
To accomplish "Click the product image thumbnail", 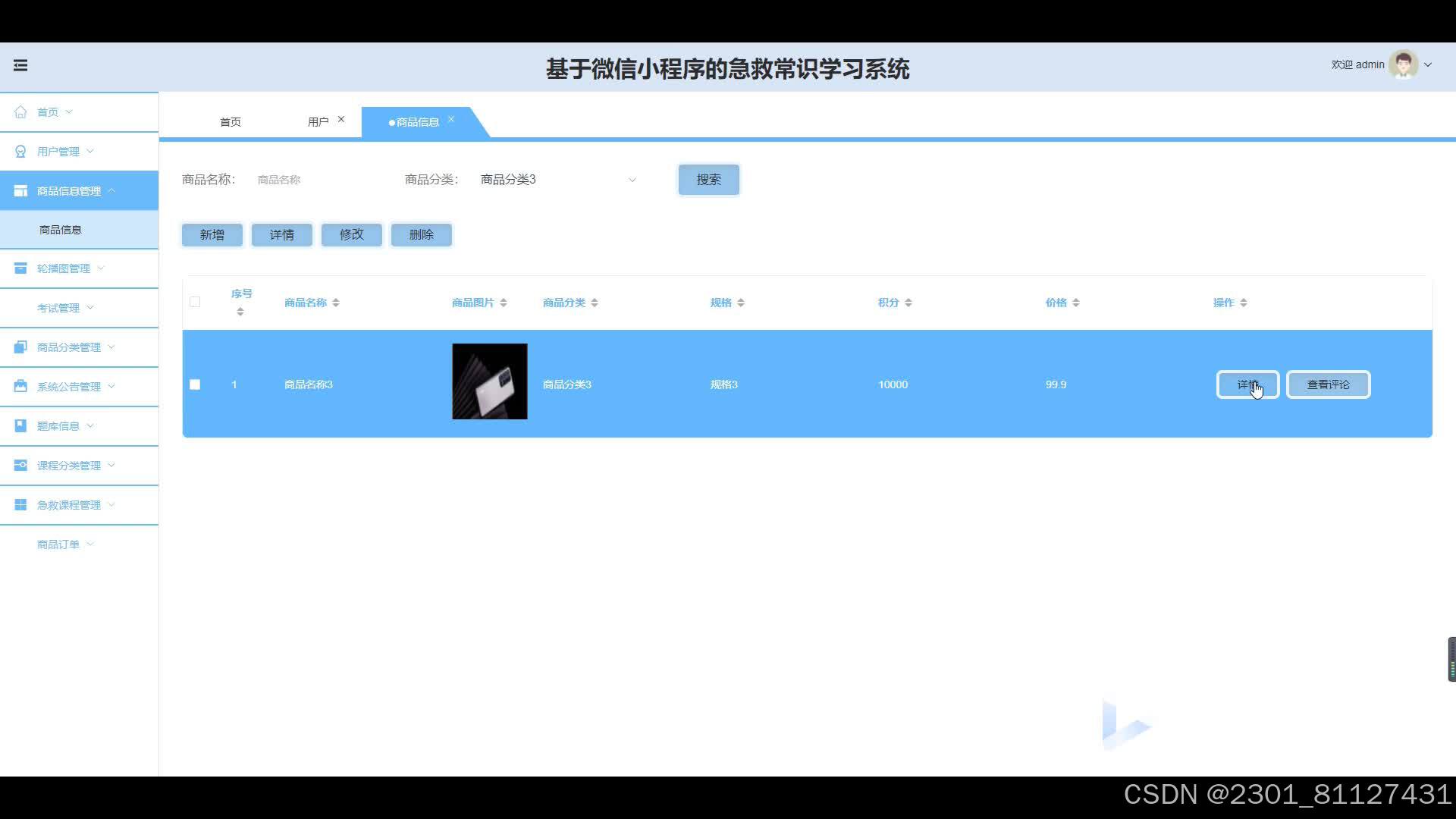I will (490, 381).
